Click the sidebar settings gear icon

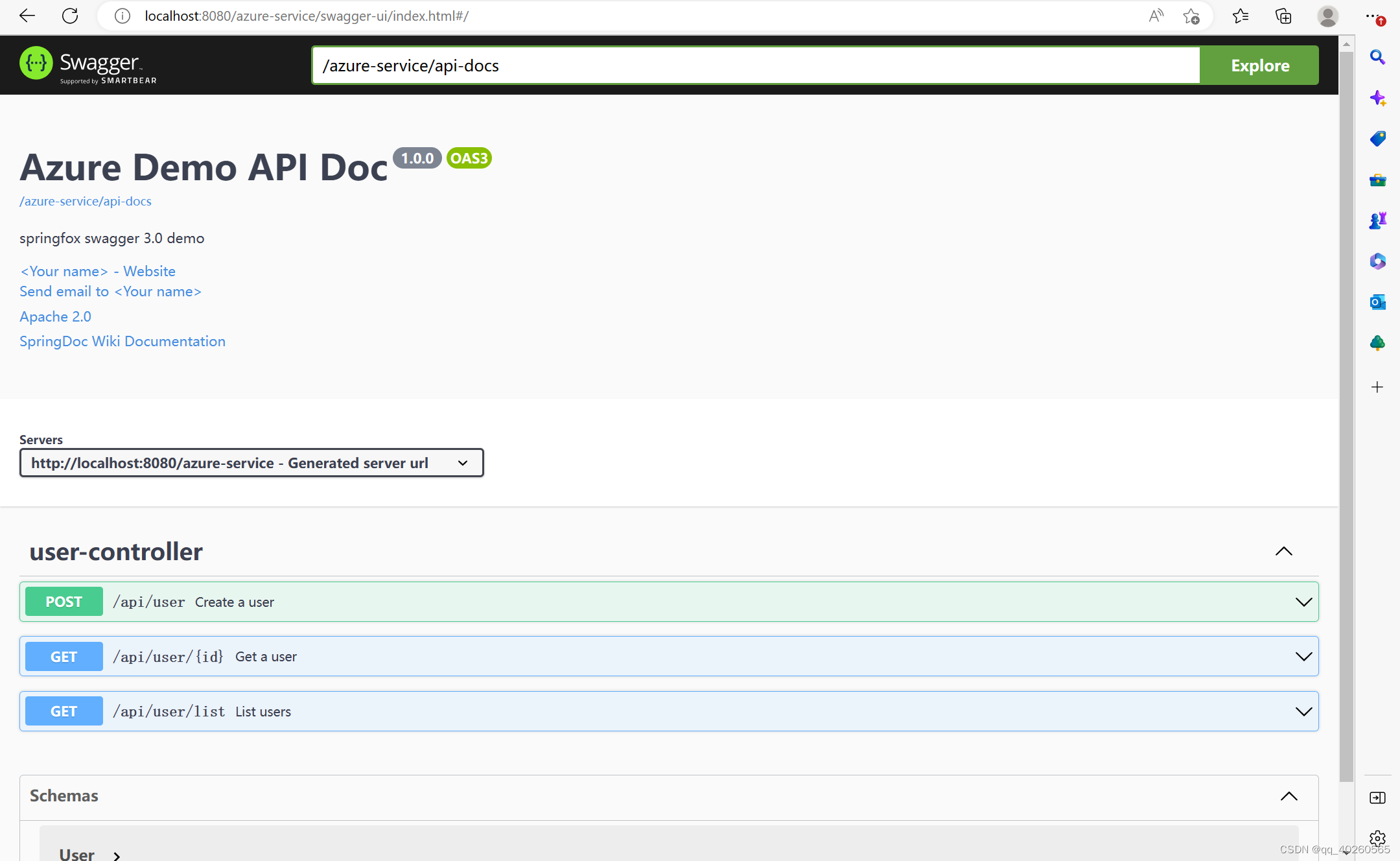coord(1377,838)
